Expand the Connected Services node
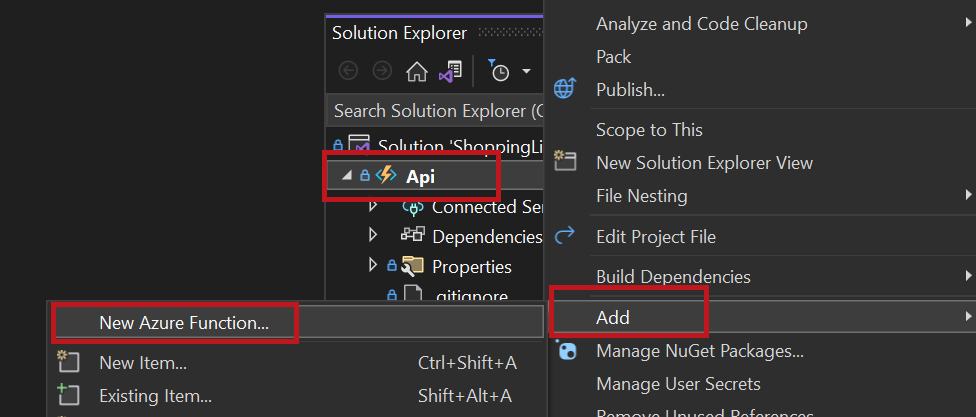This screenshot has height=417, width=976. coord(373,206)
